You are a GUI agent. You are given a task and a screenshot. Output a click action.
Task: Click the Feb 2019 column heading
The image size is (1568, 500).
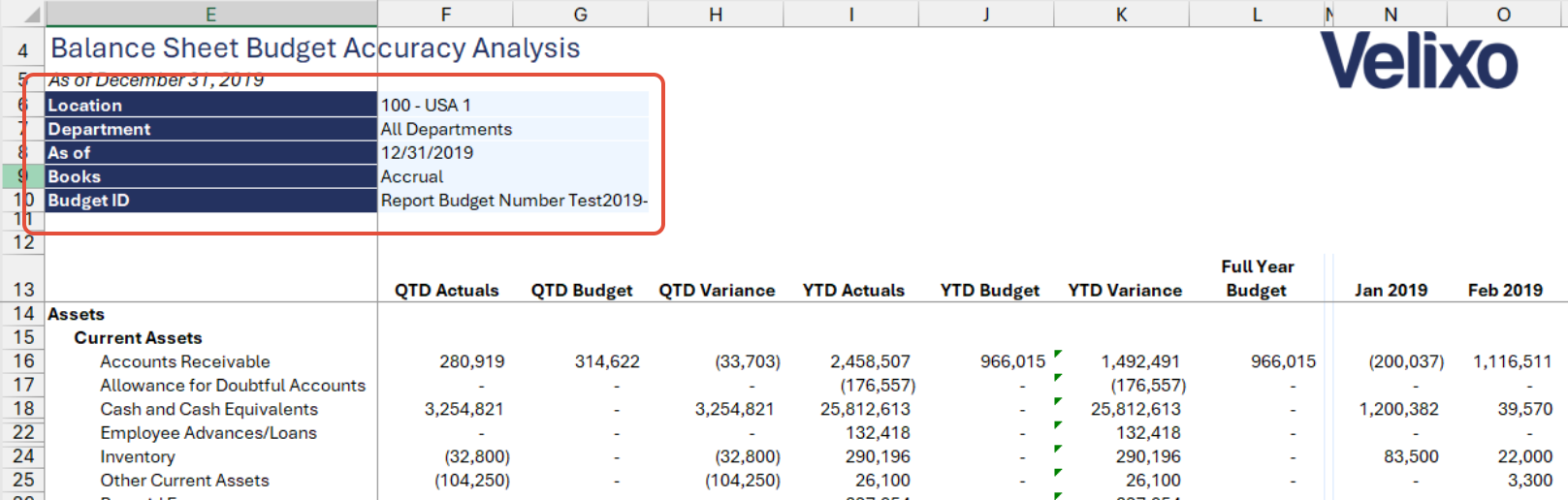[x=1505, y=290]
